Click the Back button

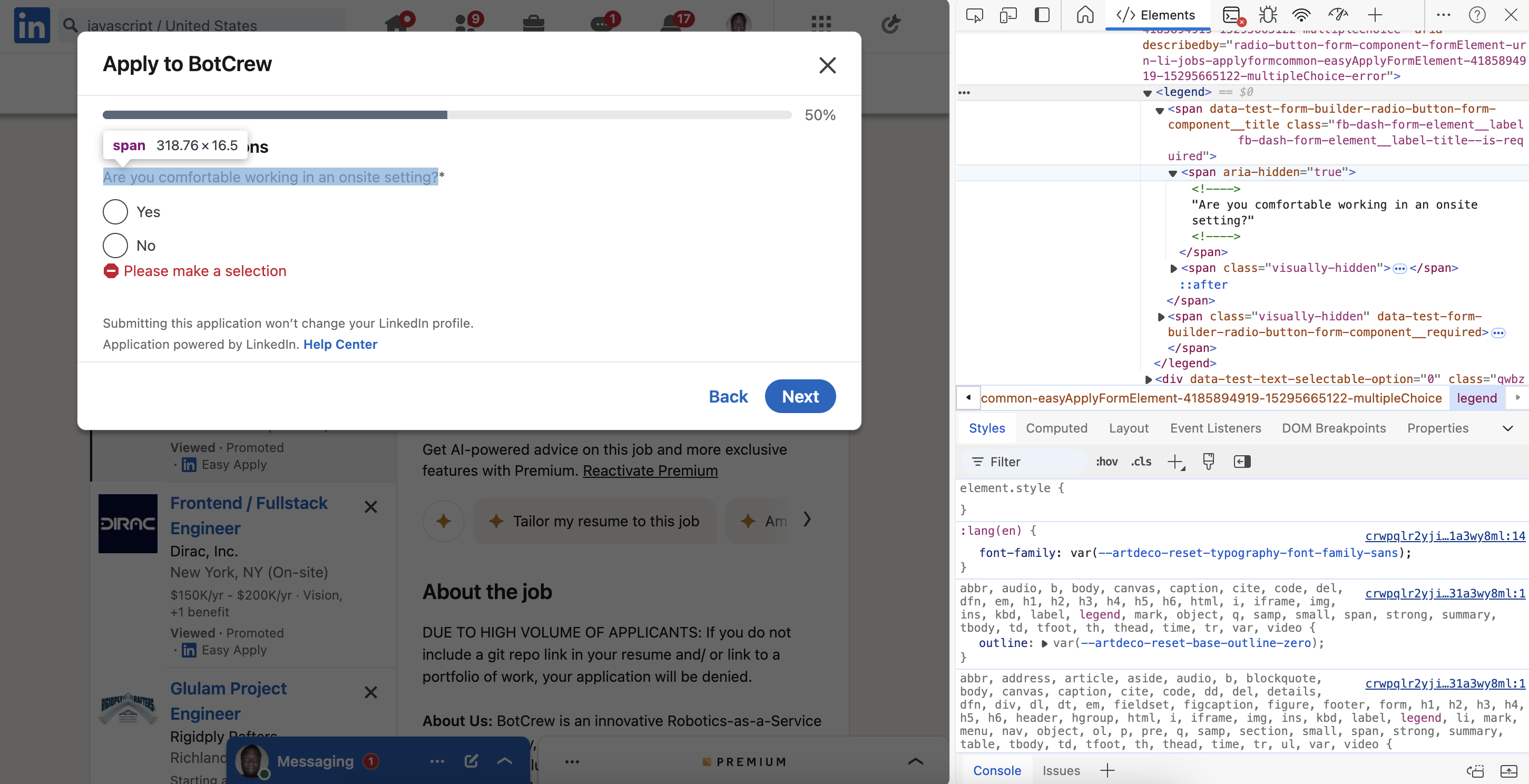click(x=728, y=396)
